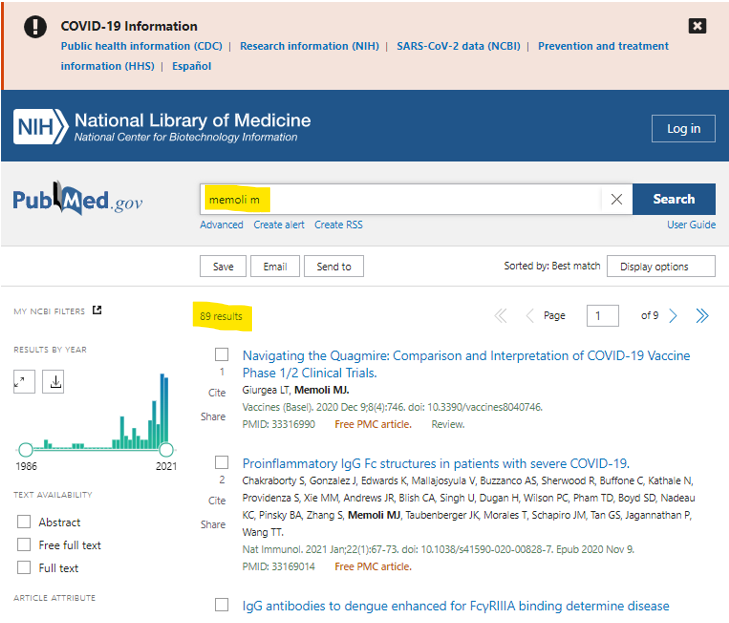
Task: Click Free PMC article for result 1
Action: point(373,424)
